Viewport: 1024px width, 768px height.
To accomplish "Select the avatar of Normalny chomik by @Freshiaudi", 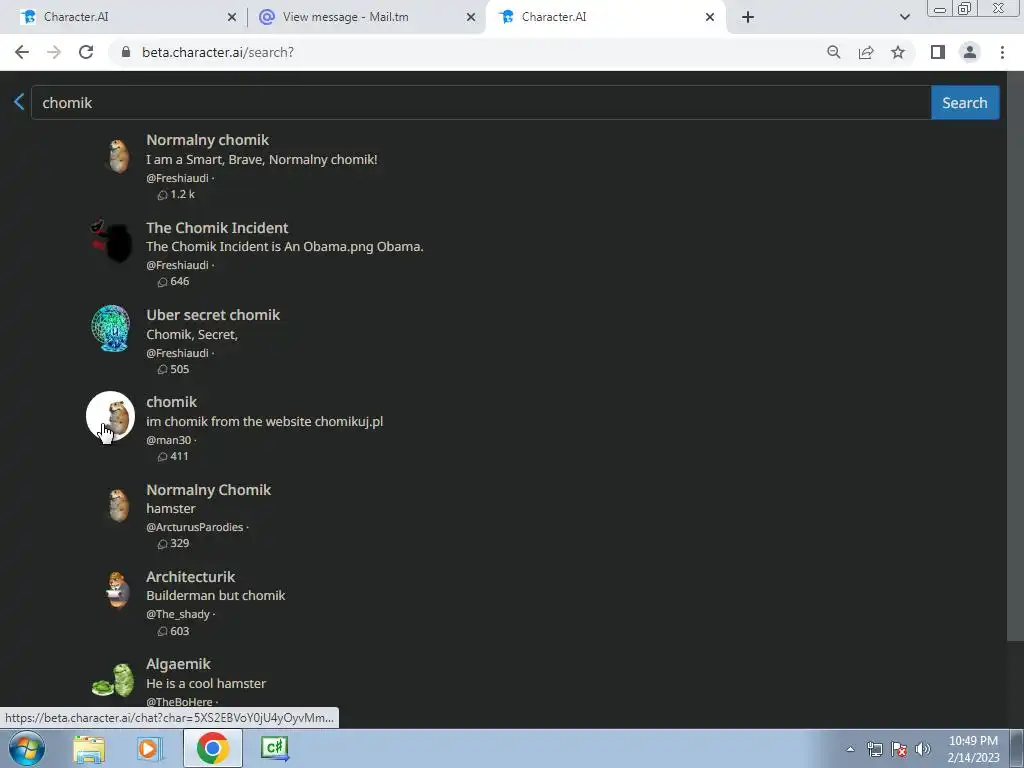I will 118,156.
